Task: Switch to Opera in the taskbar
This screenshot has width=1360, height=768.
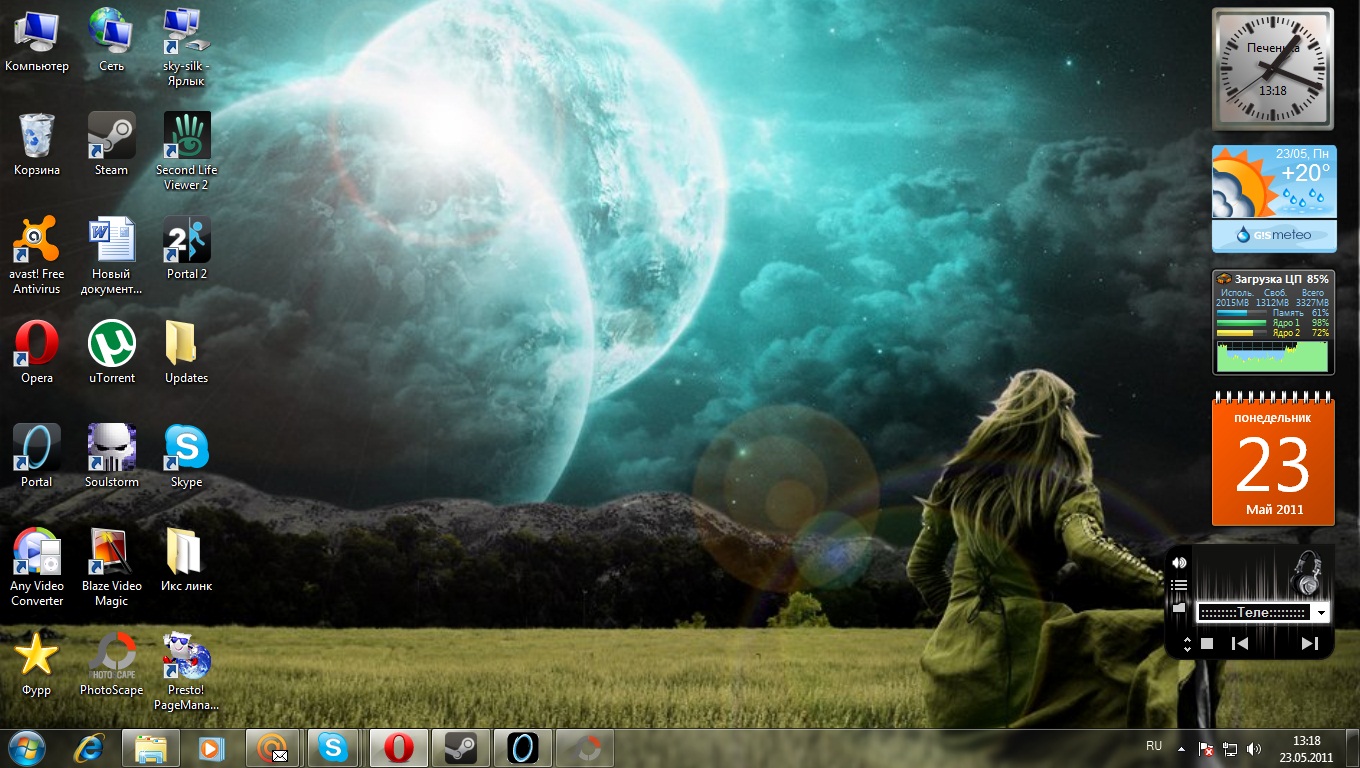Action: pyautogui.click(x=399, y=748)
